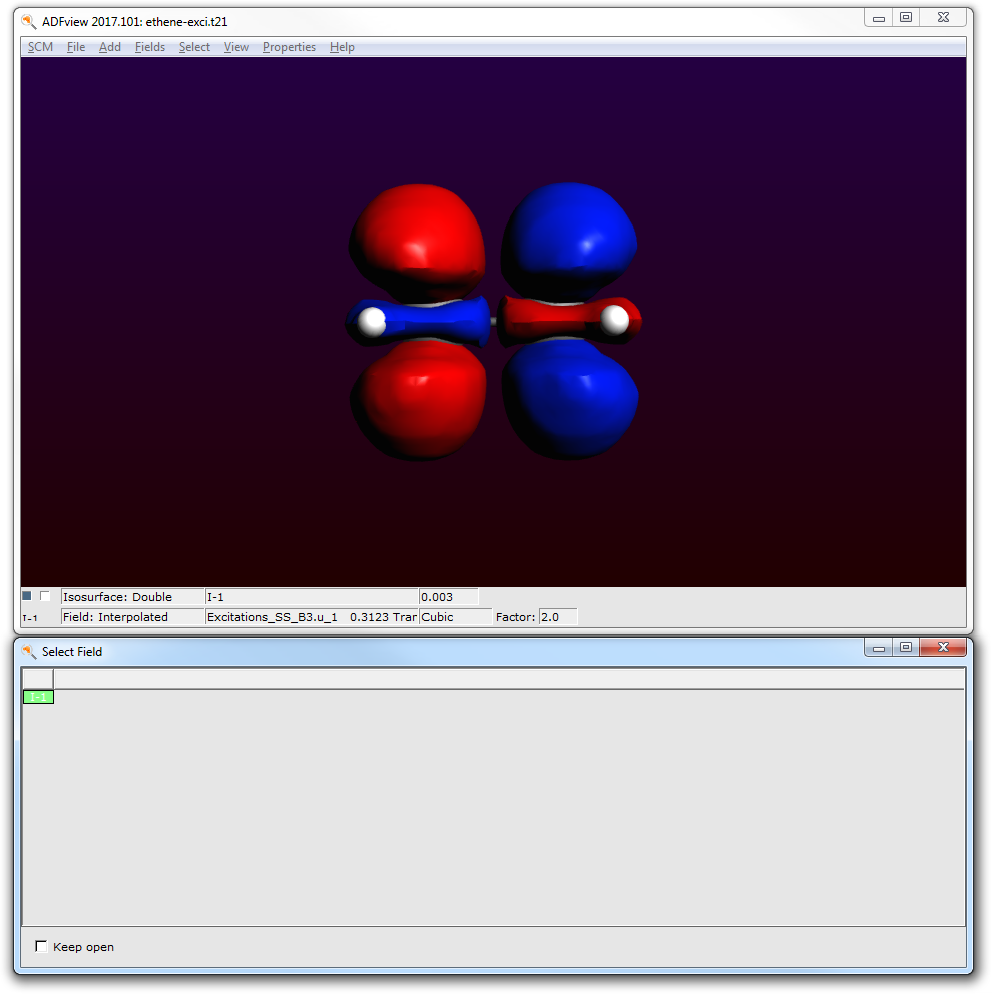Close the ADFview main window

click(x=943, y=18)
